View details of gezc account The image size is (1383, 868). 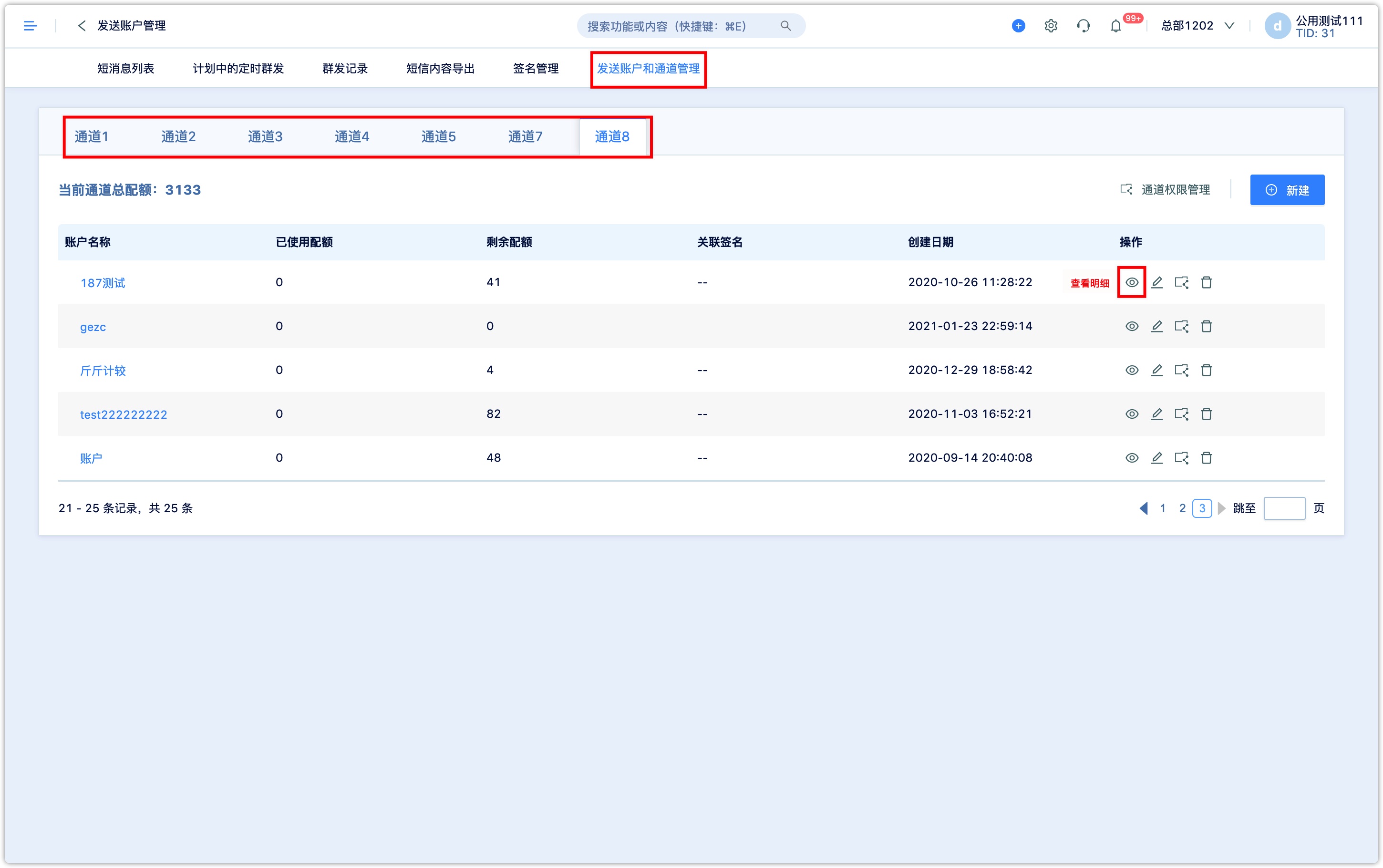(x=1131, y=326)
